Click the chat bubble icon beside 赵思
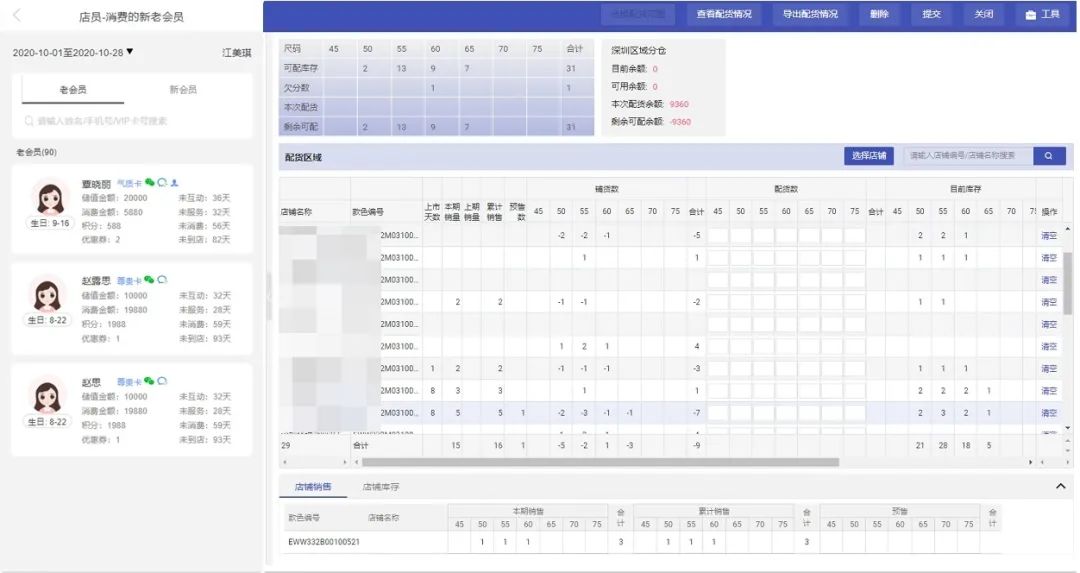Image resolution: width=1080 pixels, height=573 pixels. point(162,381)
